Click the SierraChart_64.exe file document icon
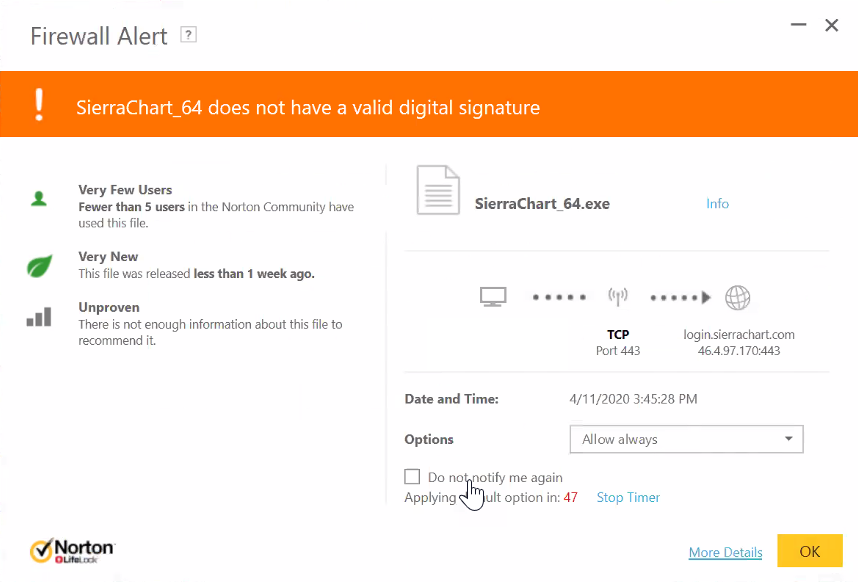 (438, 190)
